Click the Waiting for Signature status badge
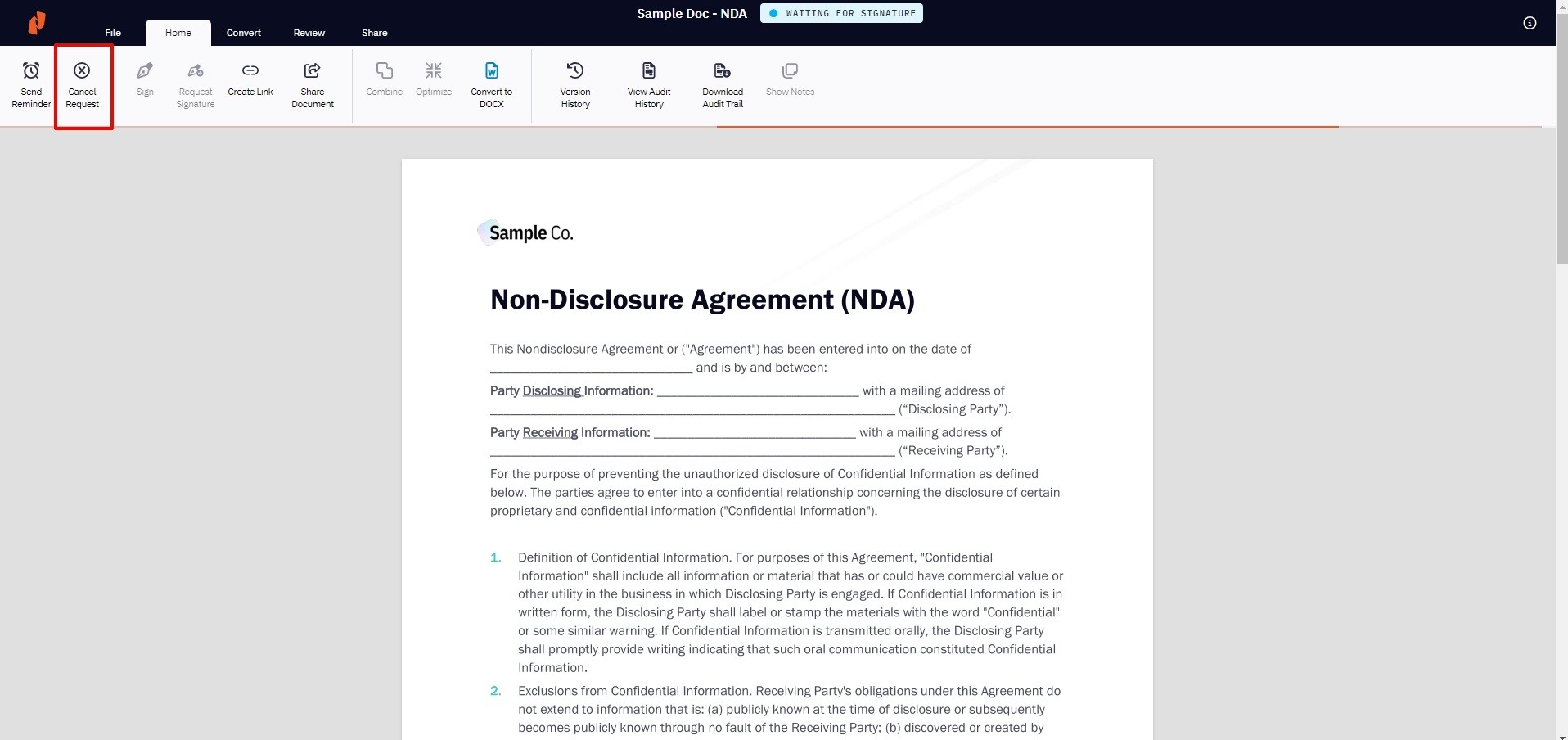 841,13
